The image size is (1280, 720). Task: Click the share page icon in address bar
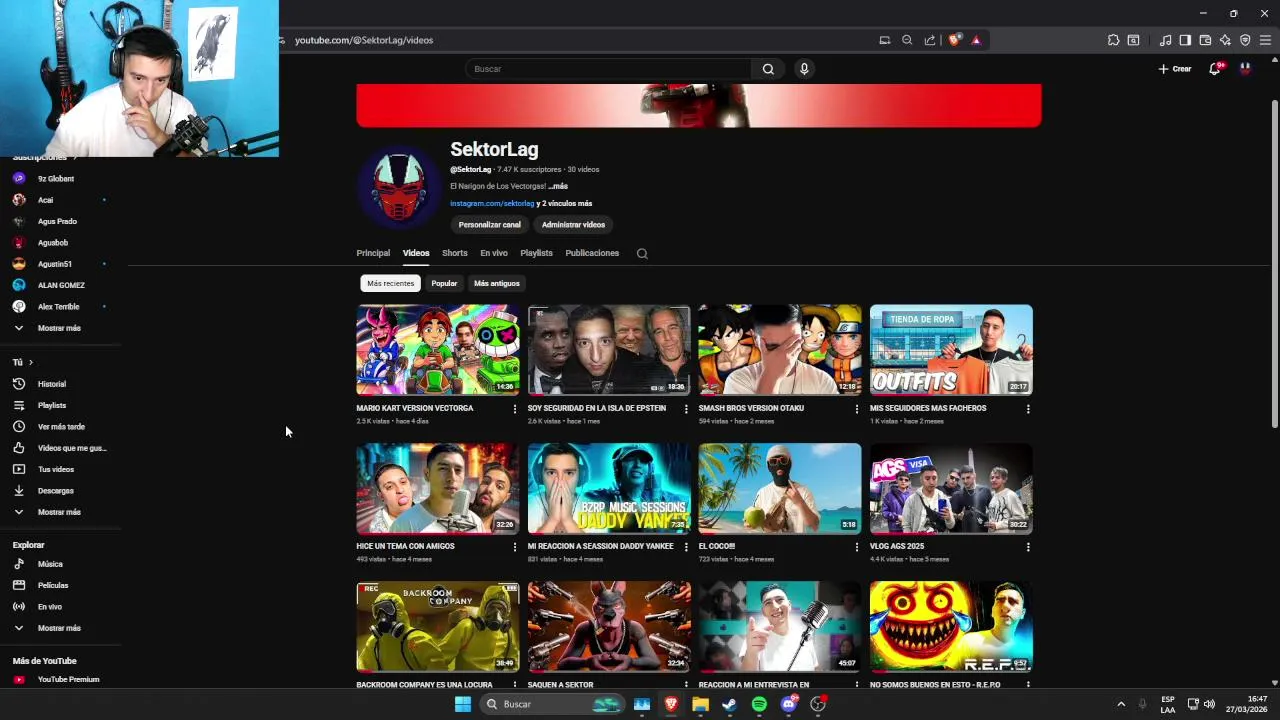[x=930, y=40]
